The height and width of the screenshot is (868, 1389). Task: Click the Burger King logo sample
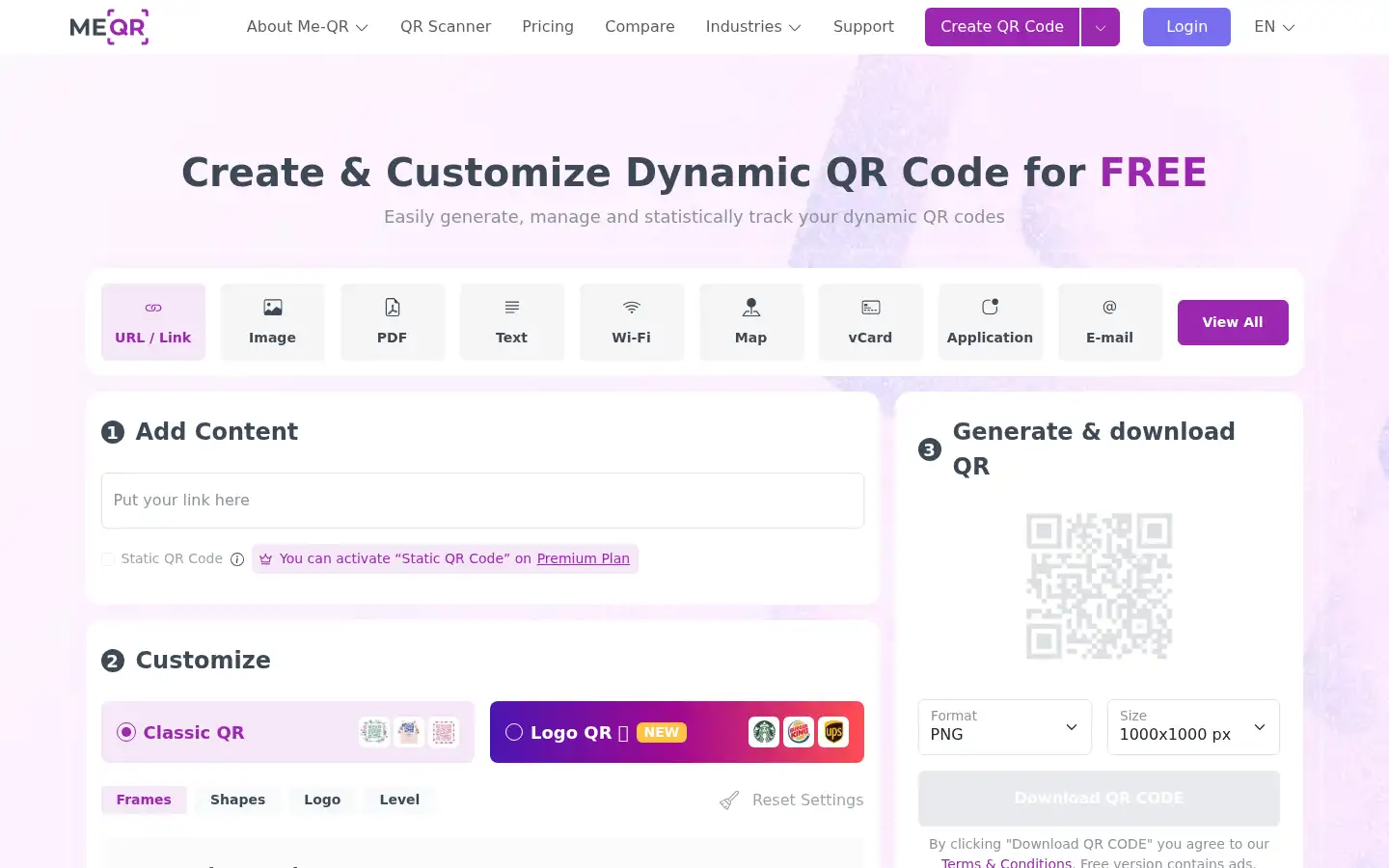click(x=799, y=732)
